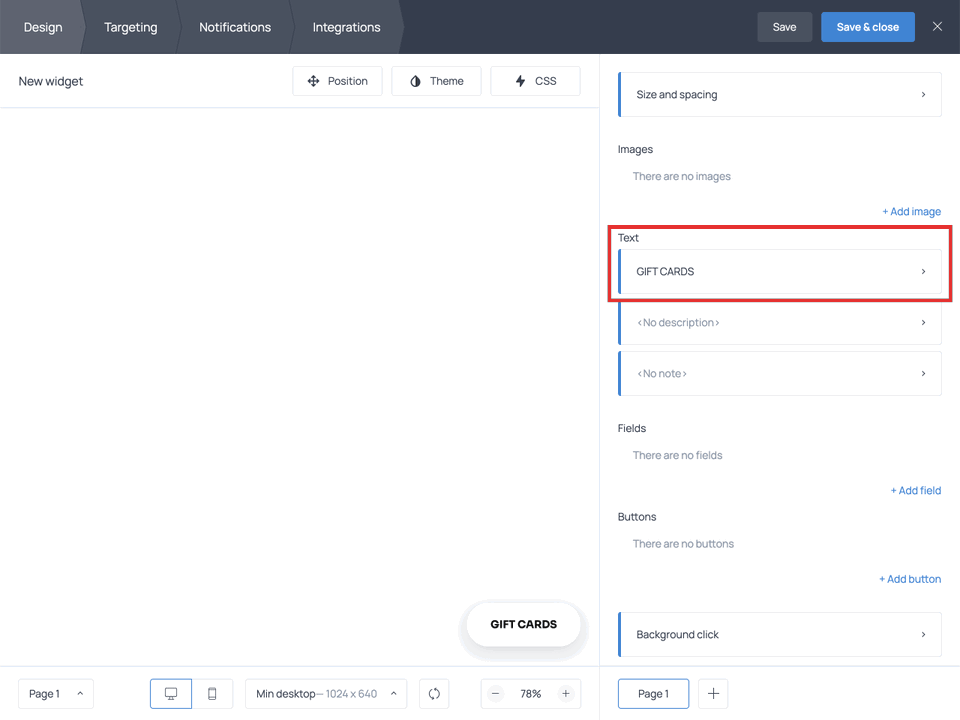This screenshot has height=720, width=960.
Task: Switch to the Targeting tab
Action: [x=130, y=27]
